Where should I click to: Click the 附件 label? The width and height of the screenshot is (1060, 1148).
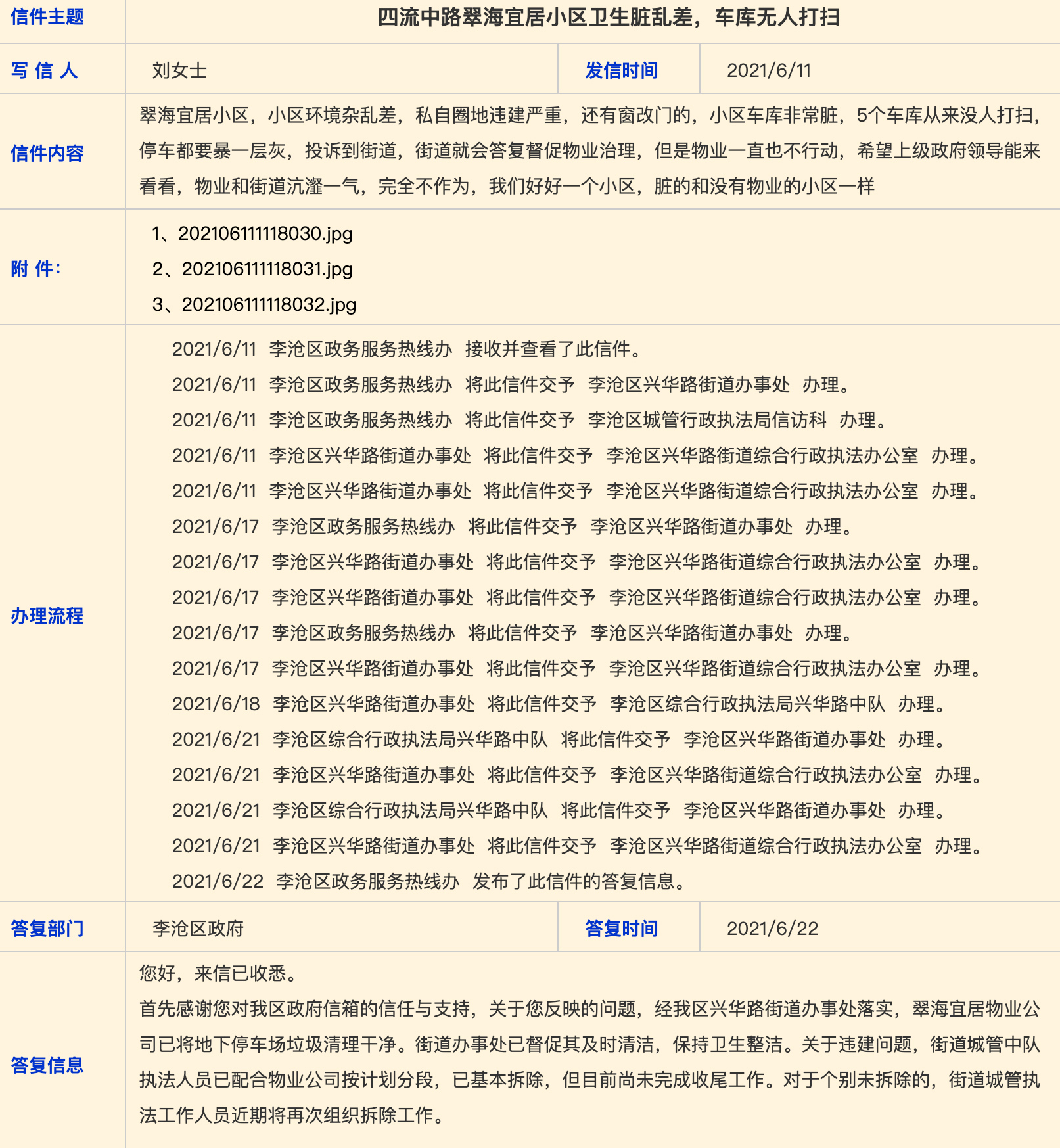(36, 269)
